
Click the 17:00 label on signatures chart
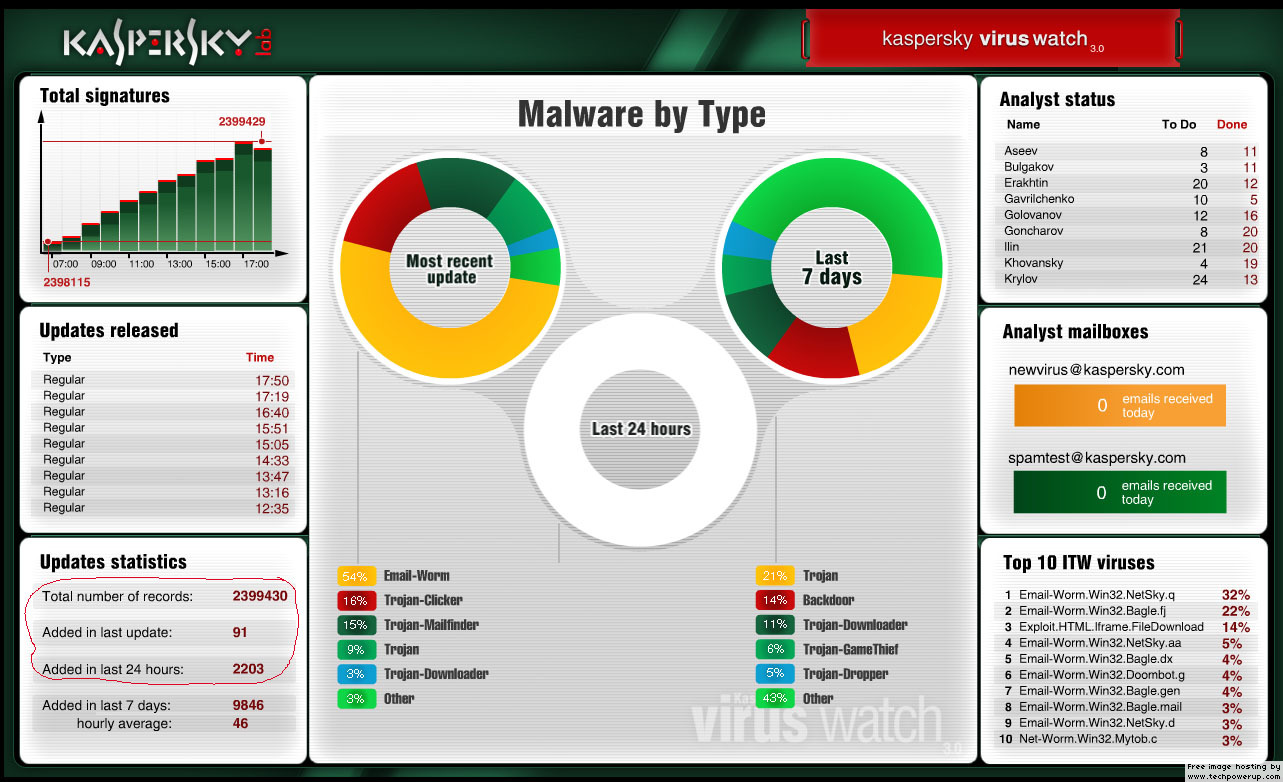pos(257,265)
